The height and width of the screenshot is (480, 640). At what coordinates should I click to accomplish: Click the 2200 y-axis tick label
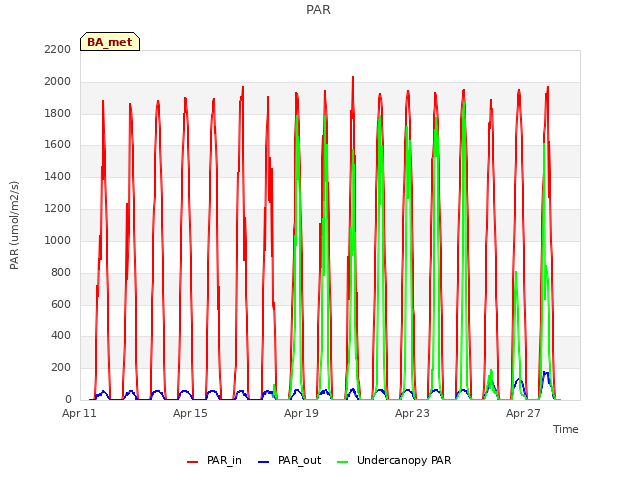[58, 49]
